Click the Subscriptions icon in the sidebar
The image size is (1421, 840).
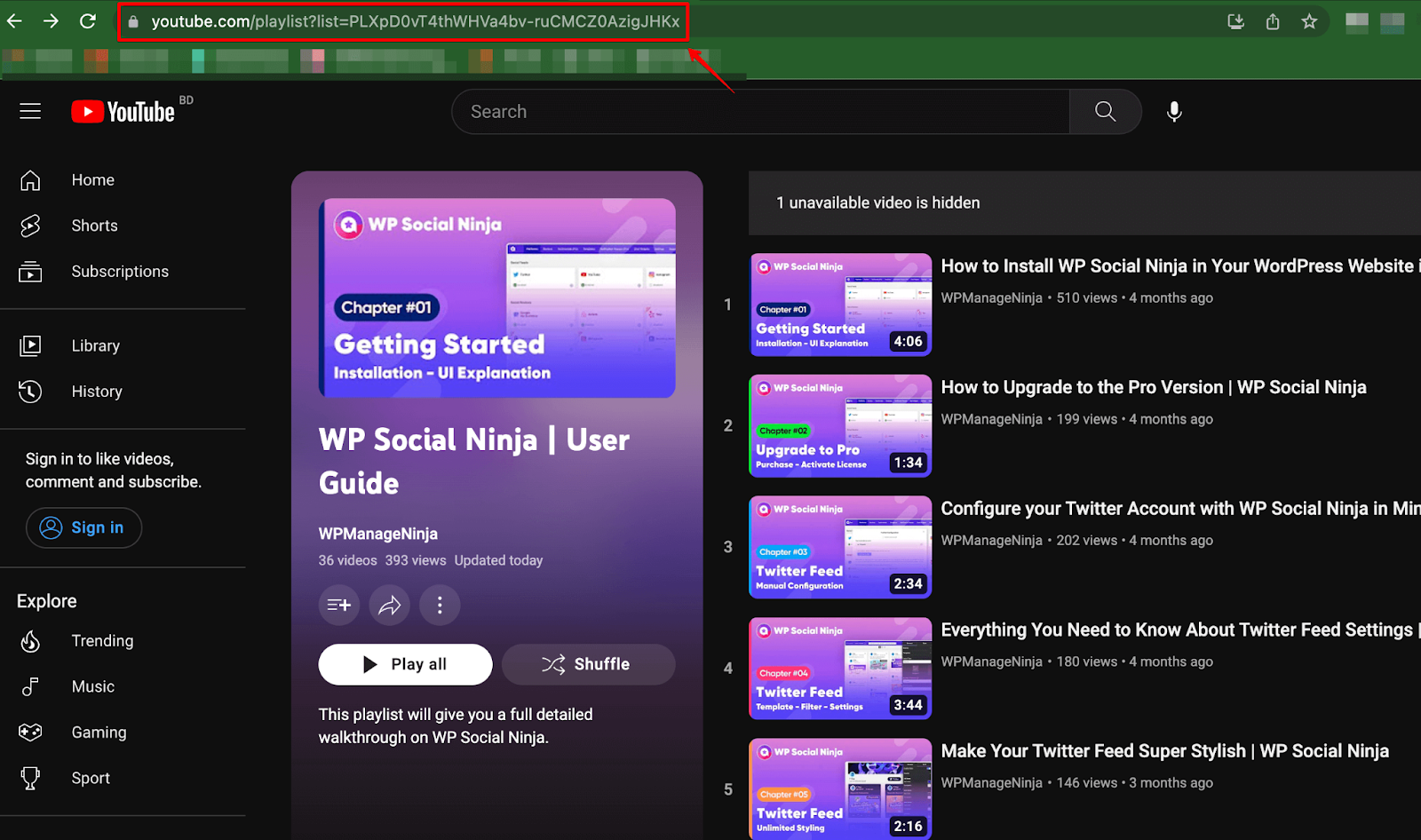coord(30,272)
